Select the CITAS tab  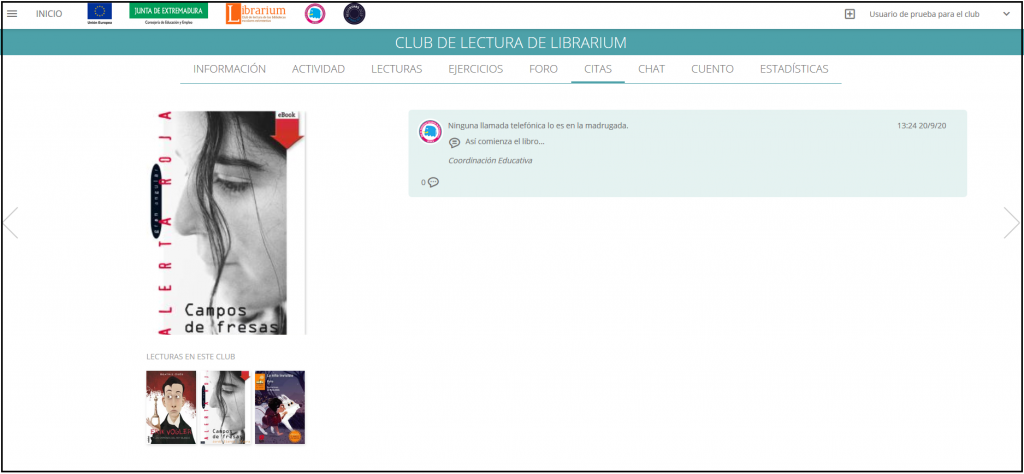coord(598,69)
